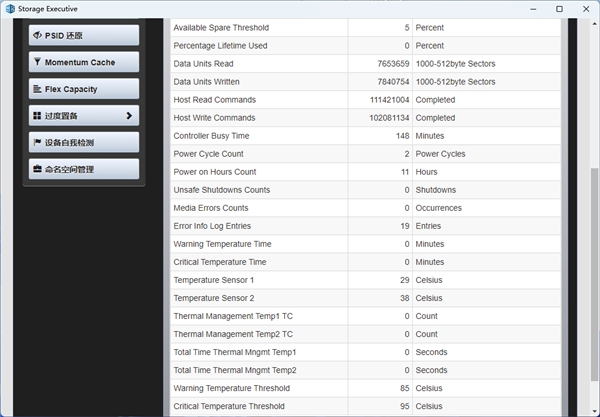Minimize the Storage Executive window
This screenshot has width=600, height=417.
pyautogui.click(x=533, y=9)
